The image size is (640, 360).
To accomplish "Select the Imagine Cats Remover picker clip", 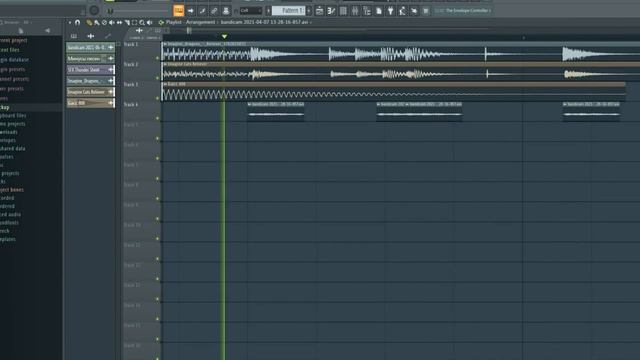I will pyautogui.click(x=91, y=92).
